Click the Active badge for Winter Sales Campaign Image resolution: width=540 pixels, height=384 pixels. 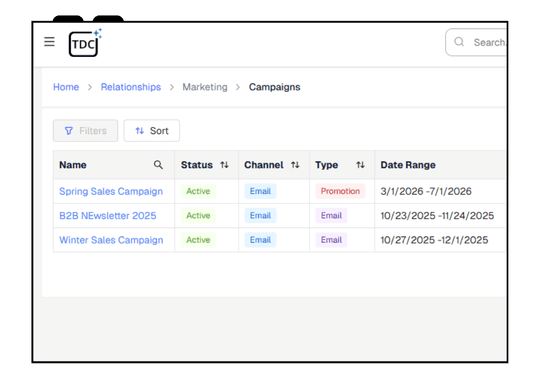(198, 240)
